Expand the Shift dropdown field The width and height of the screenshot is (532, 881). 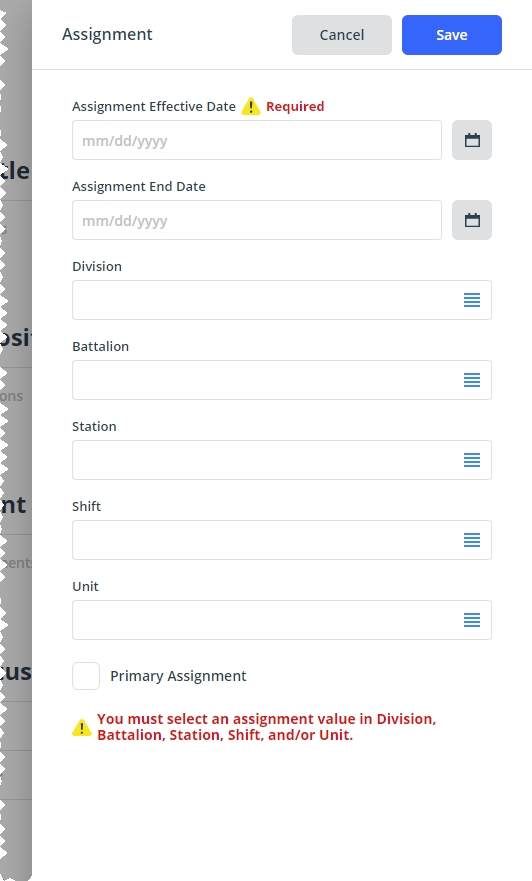click(282, 540)
